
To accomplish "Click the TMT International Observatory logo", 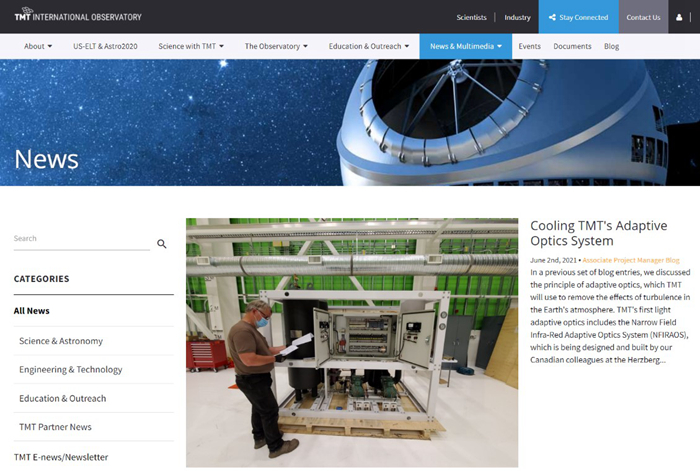I will click(x=78, y=16).
